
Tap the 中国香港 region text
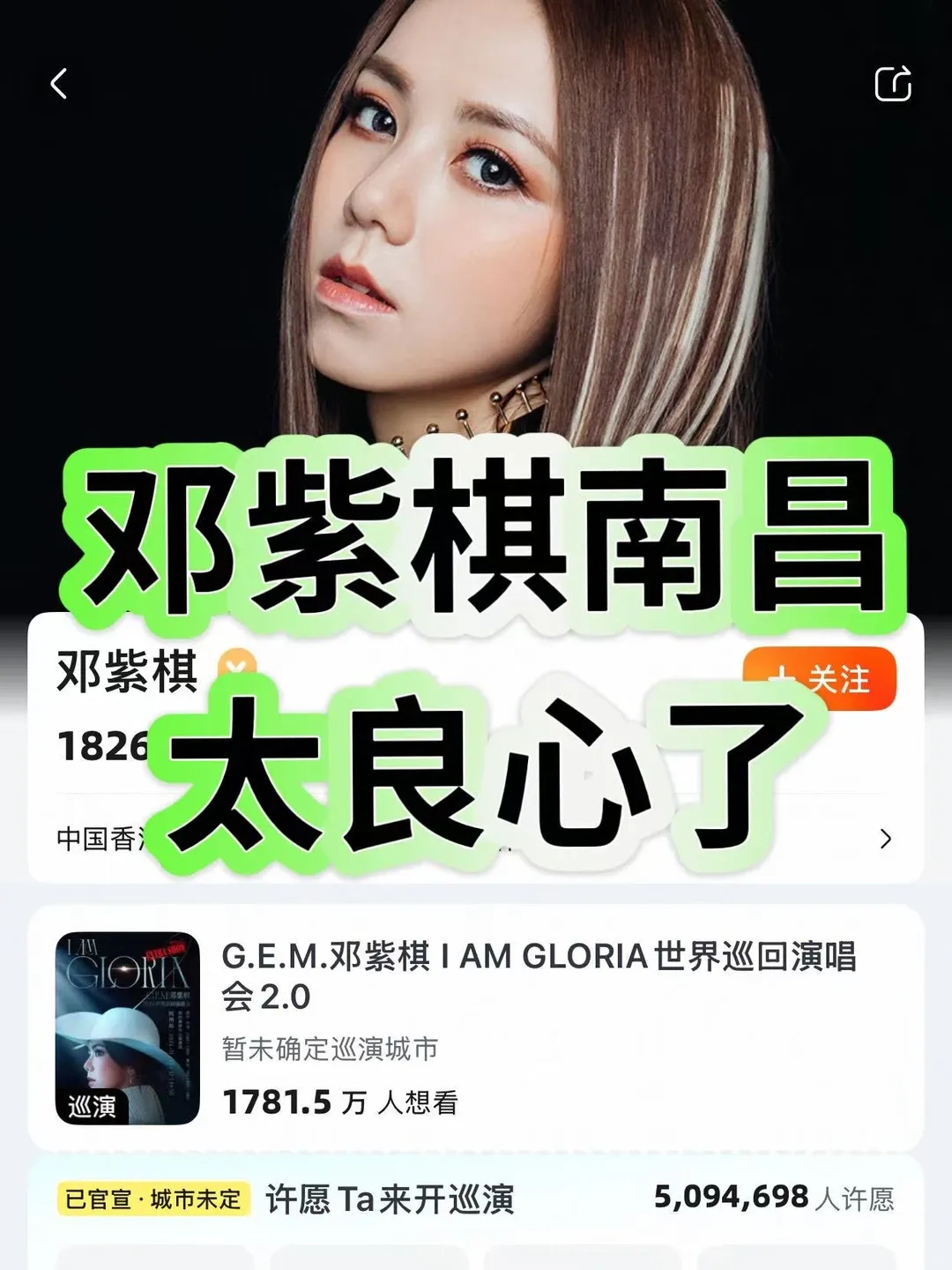tap(99, 838)
